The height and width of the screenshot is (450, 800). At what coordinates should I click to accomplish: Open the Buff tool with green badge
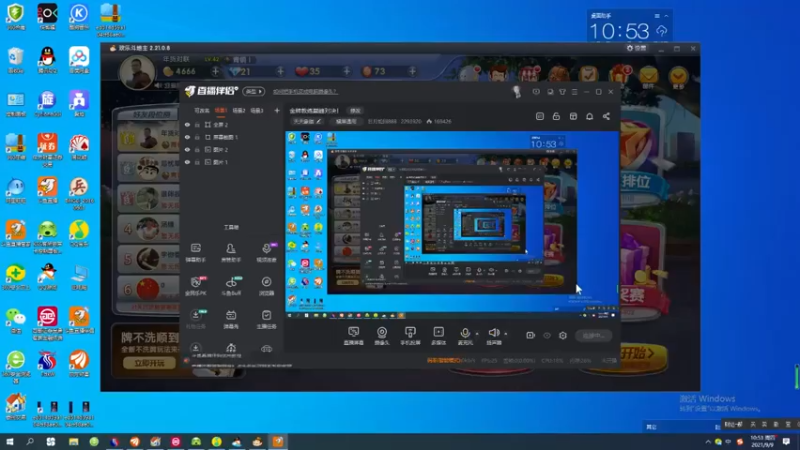(231, 286)
